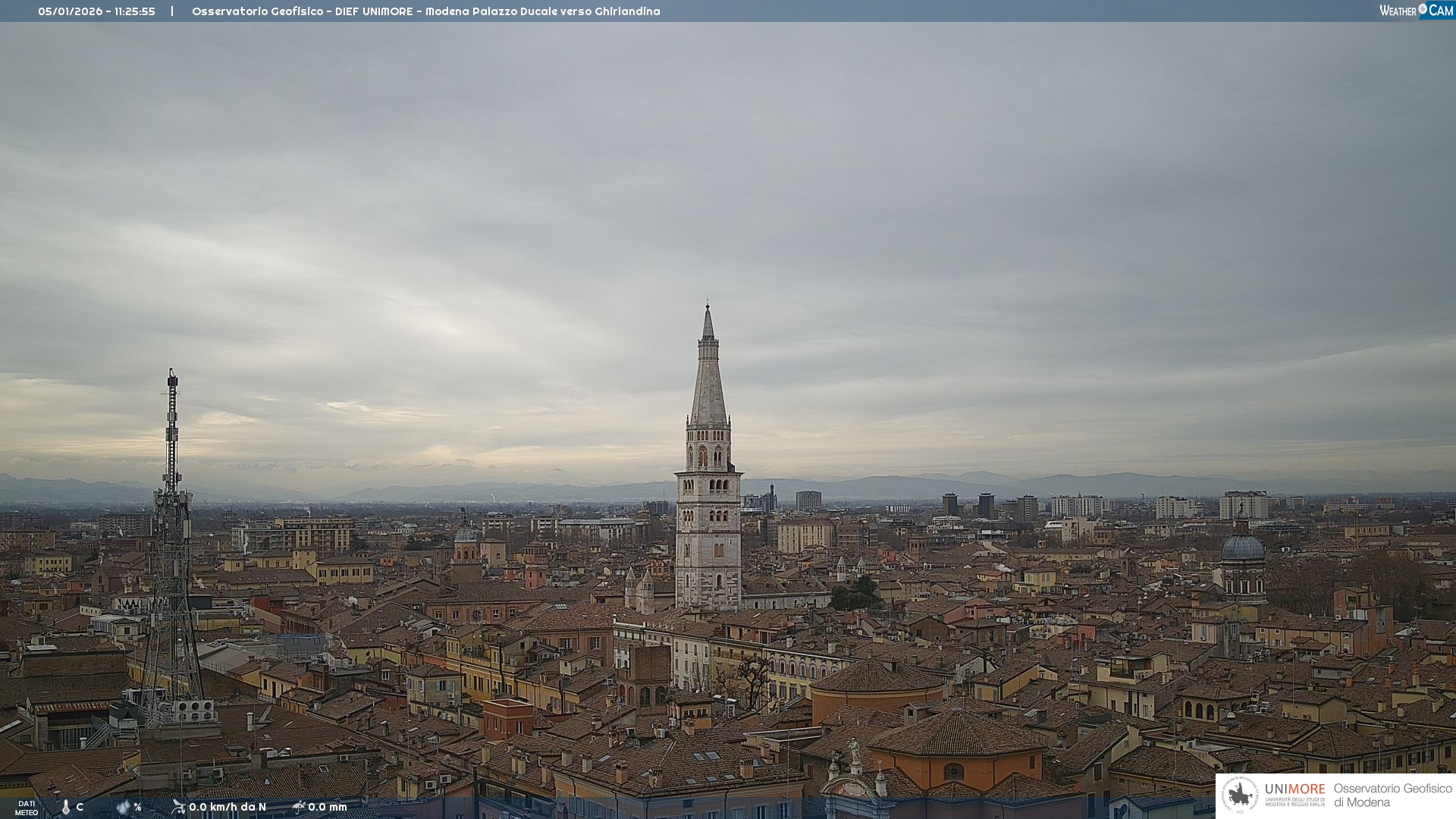1456x819 pixels.
Task: Click the umbrella rainfall icon
Action: [299, 807]
